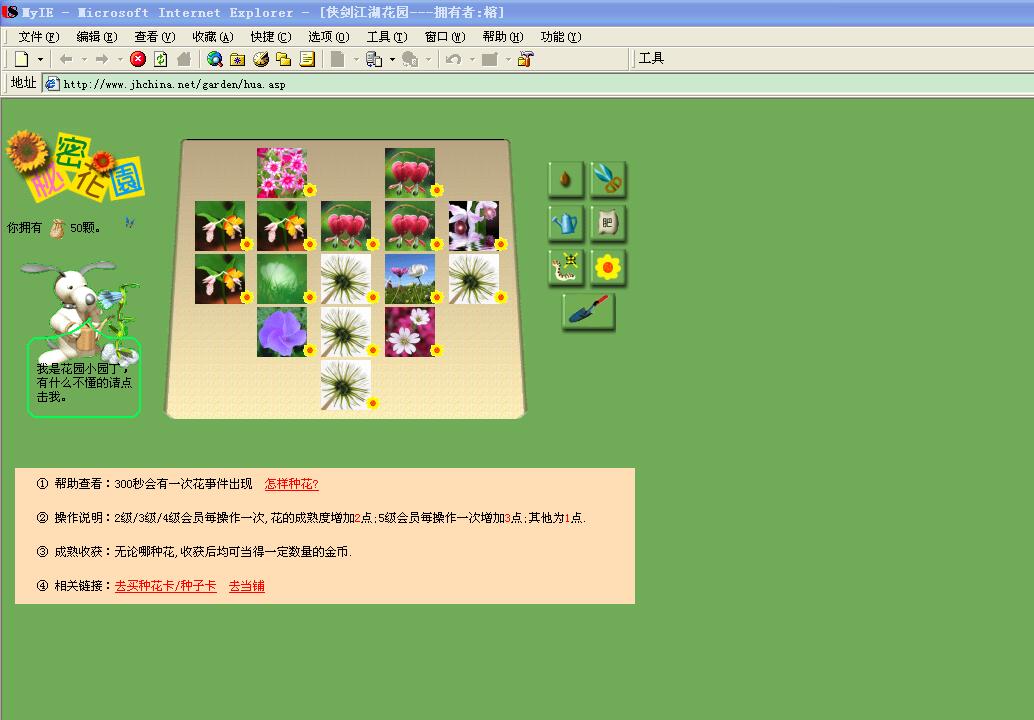
Task: Open the 怎样种花? help link
Action: (291, 484)
